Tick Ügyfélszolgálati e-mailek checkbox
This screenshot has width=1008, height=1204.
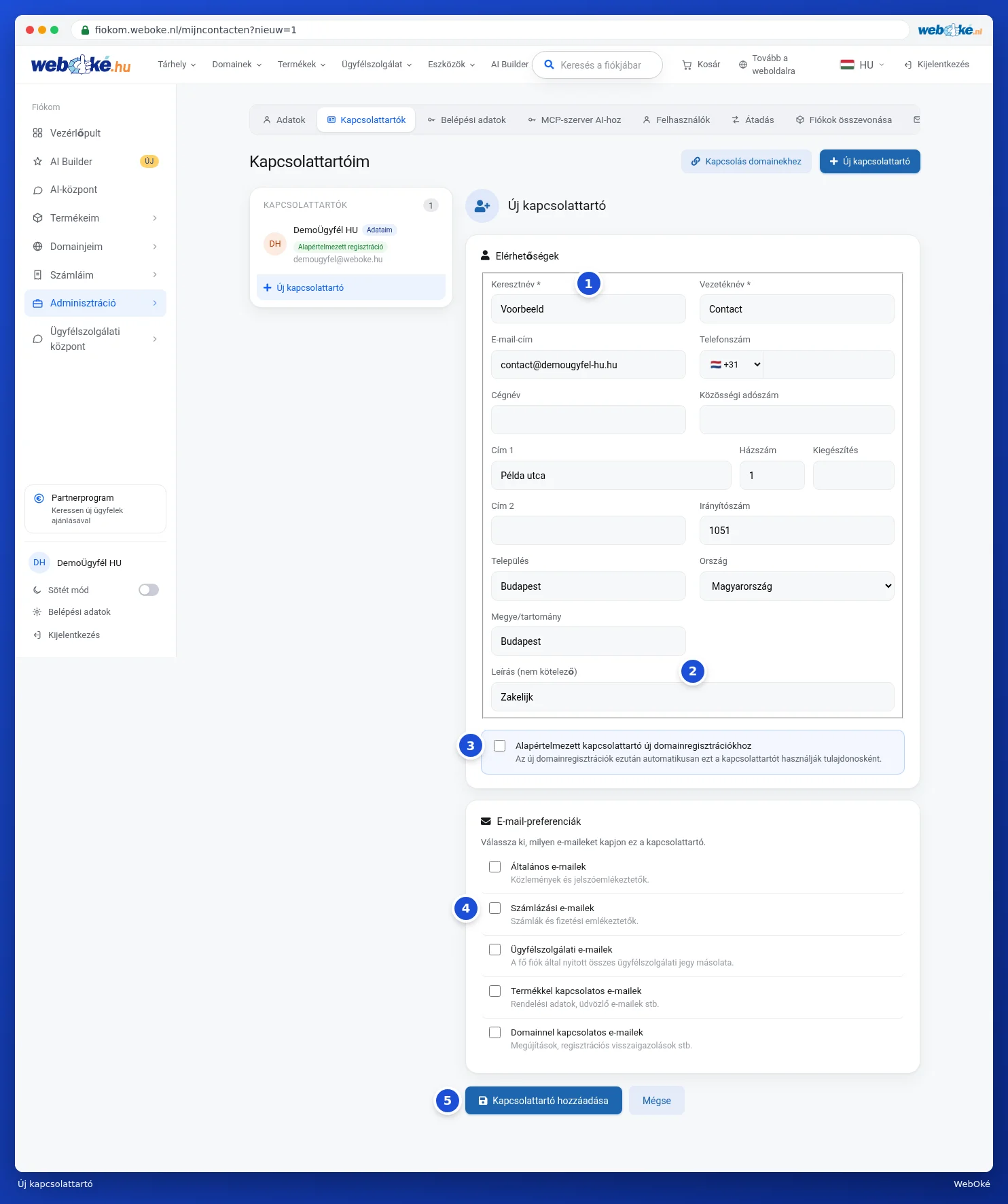click(495, 949)
